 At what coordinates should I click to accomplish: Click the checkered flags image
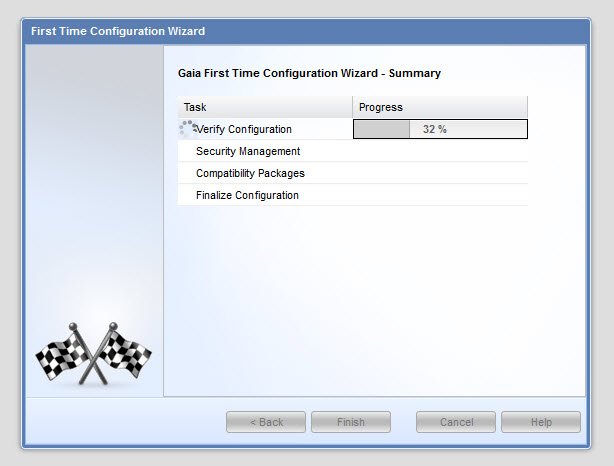click(94, 354)
